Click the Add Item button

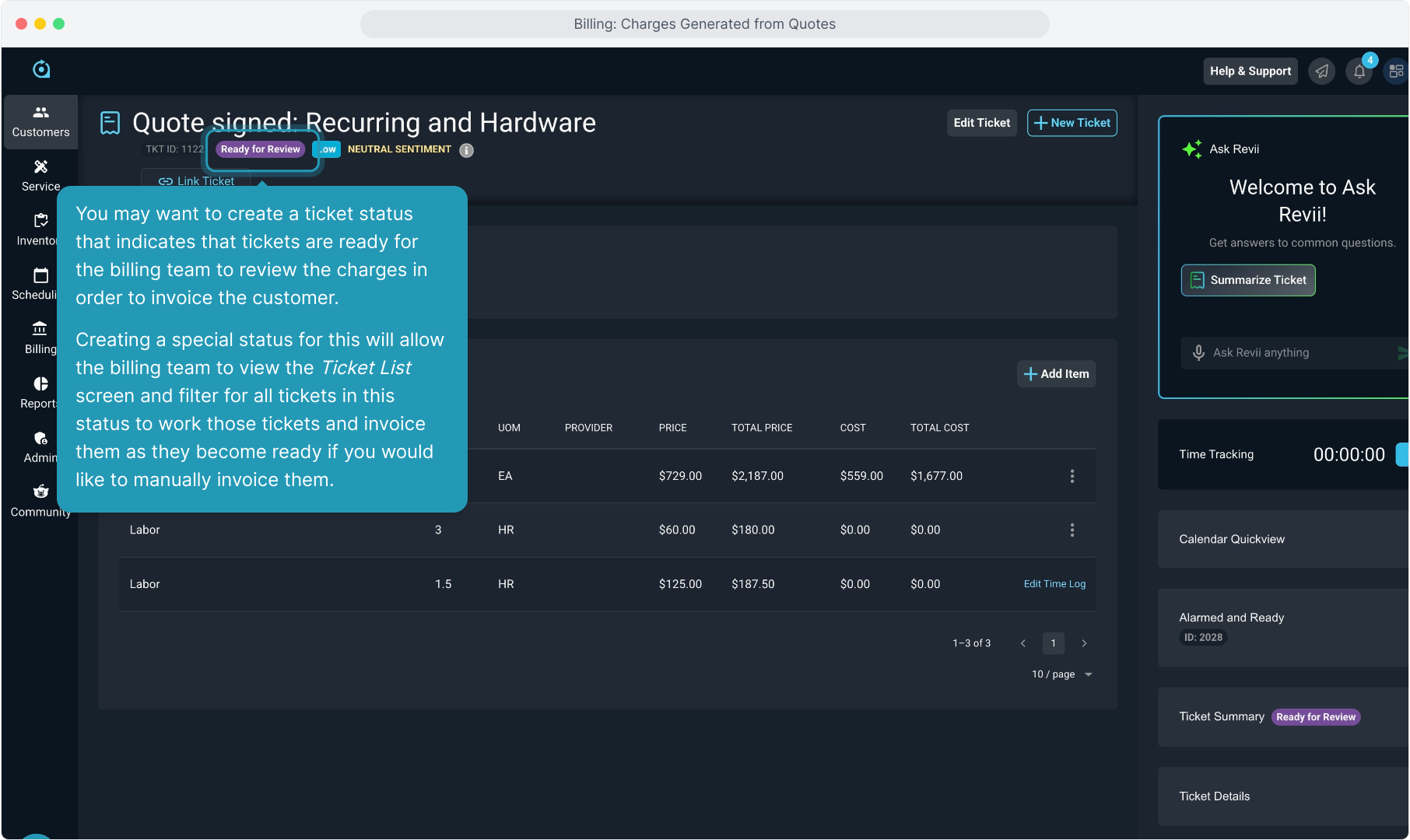pos(1056,374)
